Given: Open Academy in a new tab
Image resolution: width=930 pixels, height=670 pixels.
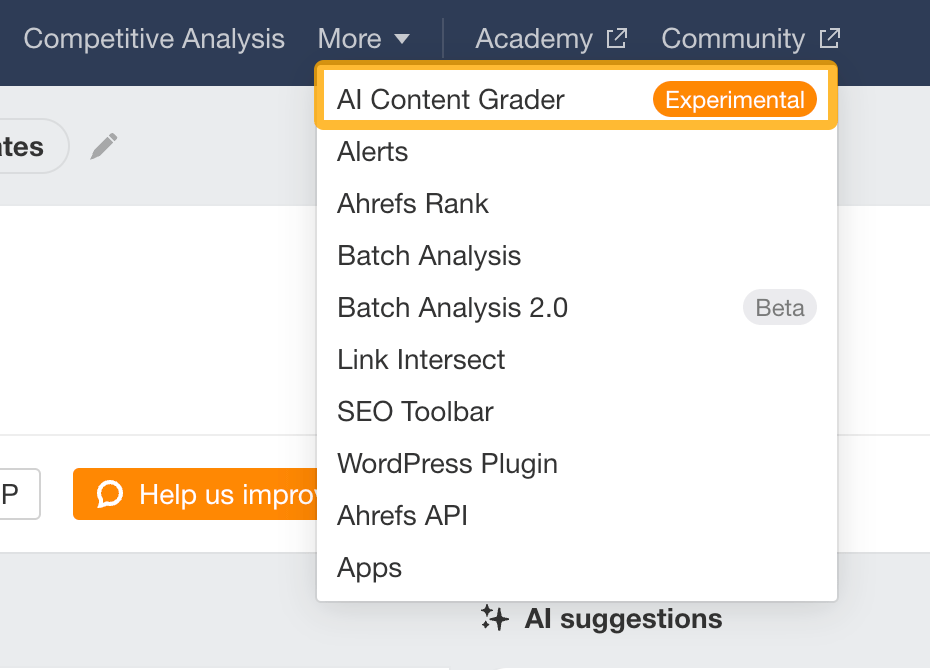Looking at the screenshot, I should pos(536,38).
